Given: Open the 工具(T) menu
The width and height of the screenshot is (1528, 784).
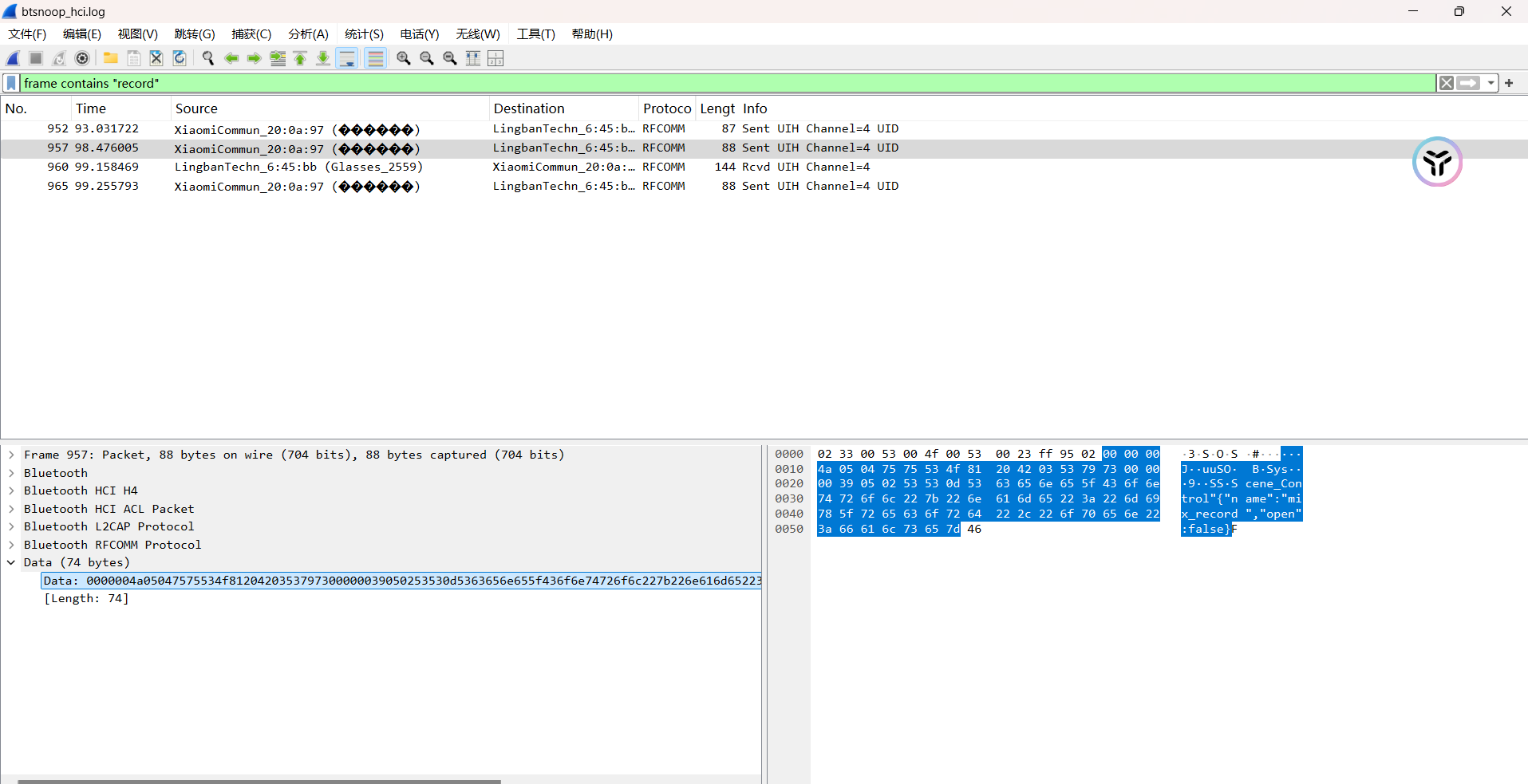Looking at the screenshot, I should point(535,34).
